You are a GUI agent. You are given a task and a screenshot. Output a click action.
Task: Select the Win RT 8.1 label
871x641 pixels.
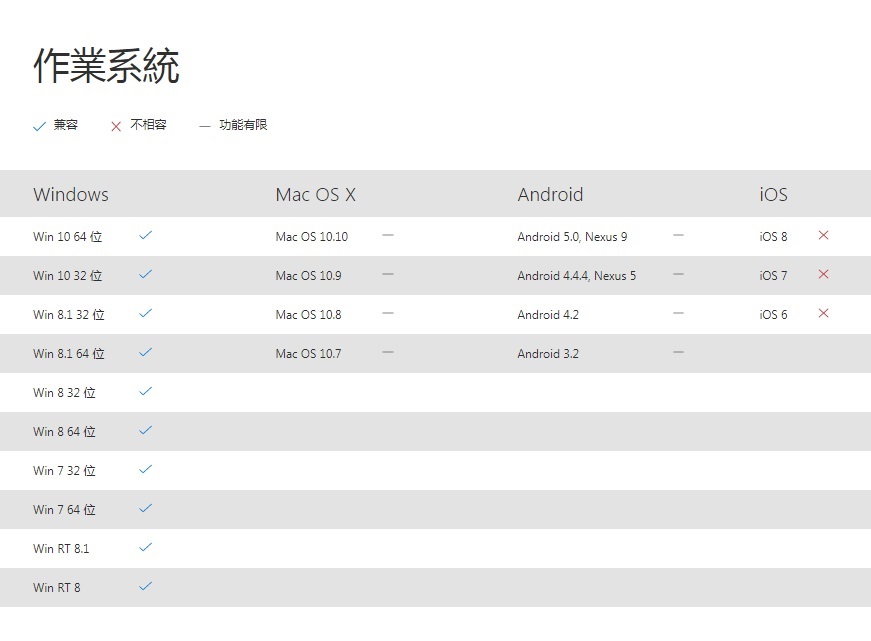click(61, 549)
